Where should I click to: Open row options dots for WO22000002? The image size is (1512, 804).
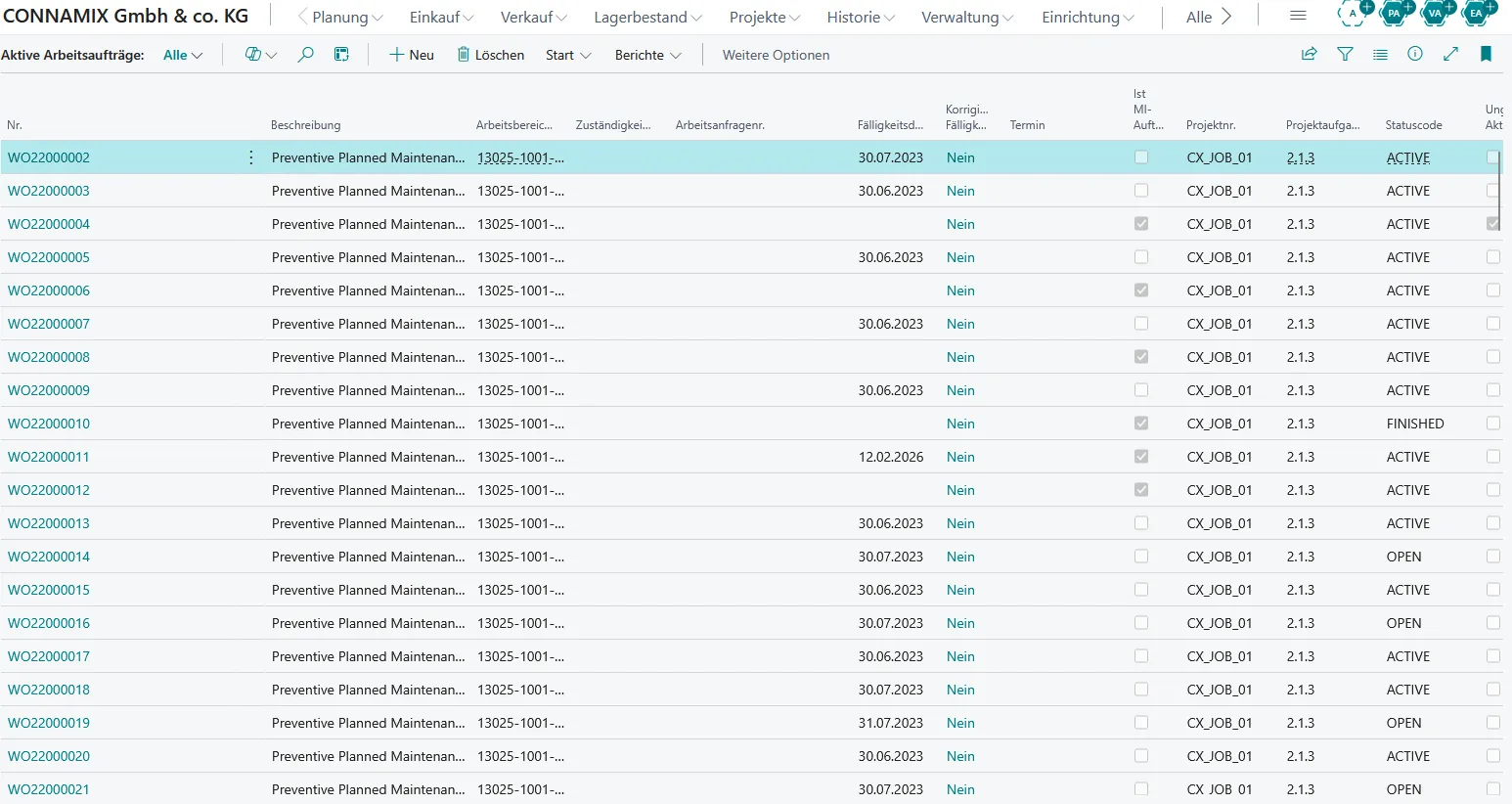(x=251, y=157)
